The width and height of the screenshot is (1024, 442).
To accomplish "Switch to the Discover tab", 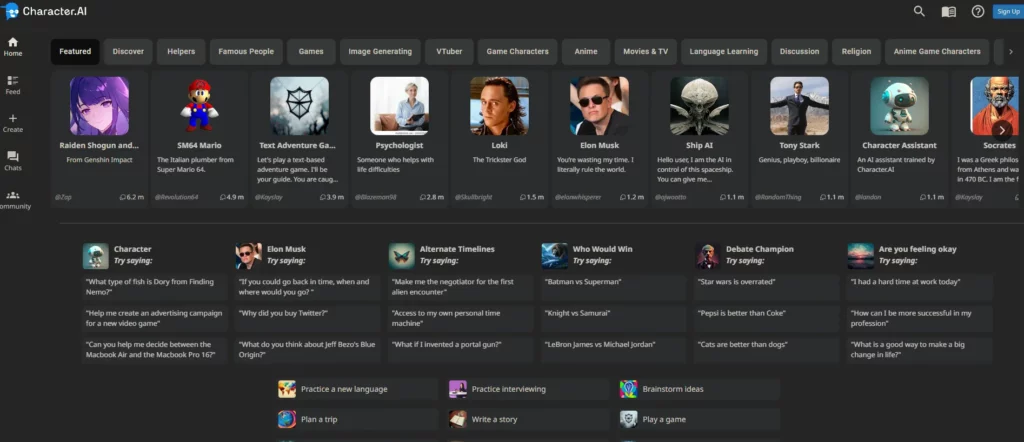I will tap(128, 51).
